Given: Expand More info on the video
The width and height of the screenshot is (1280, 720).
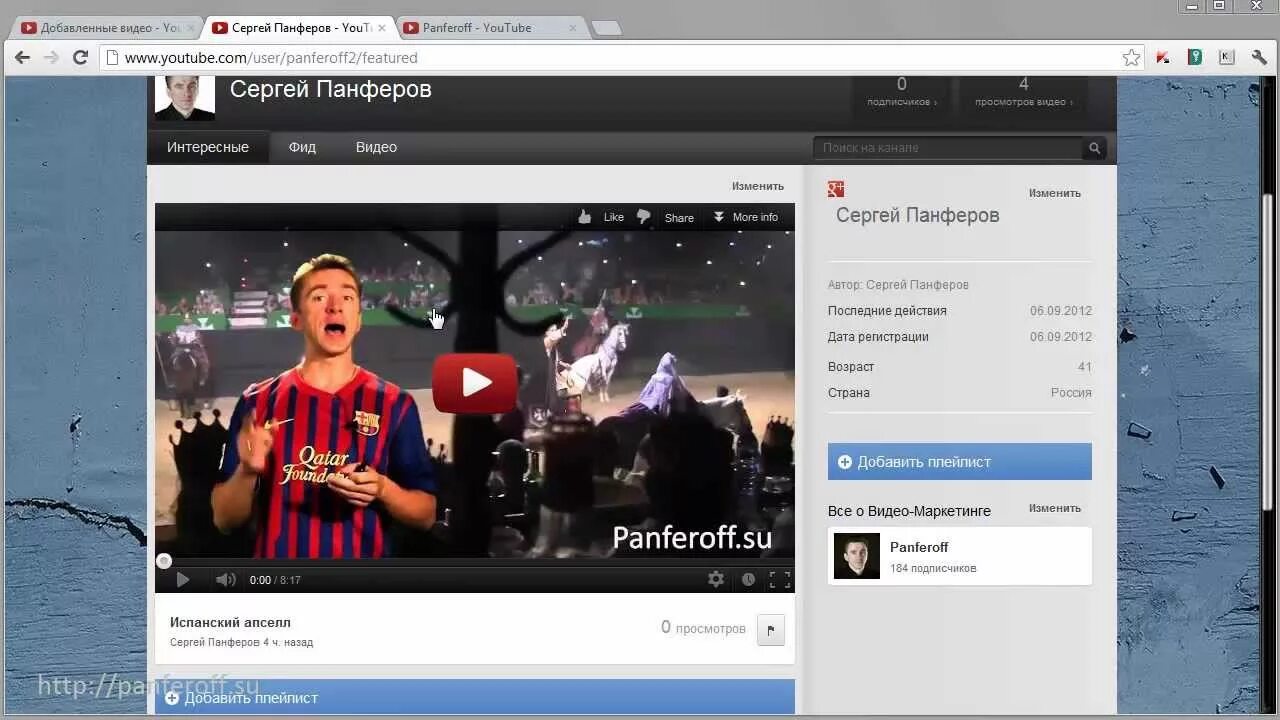Looking at the screenshot, I should 745,217.
